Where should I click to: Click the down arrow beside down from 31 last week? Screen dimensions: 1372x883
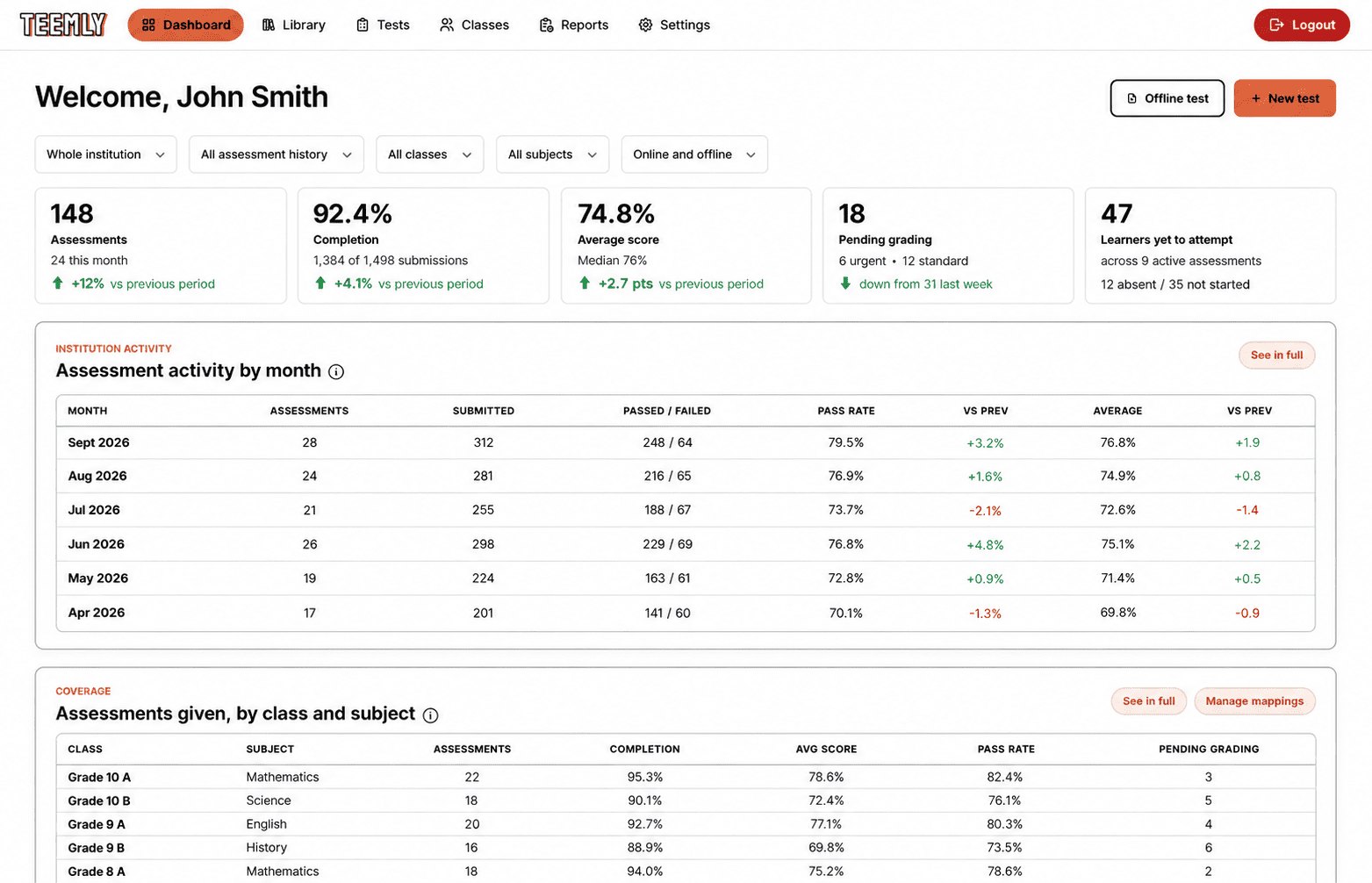[845, 284]
